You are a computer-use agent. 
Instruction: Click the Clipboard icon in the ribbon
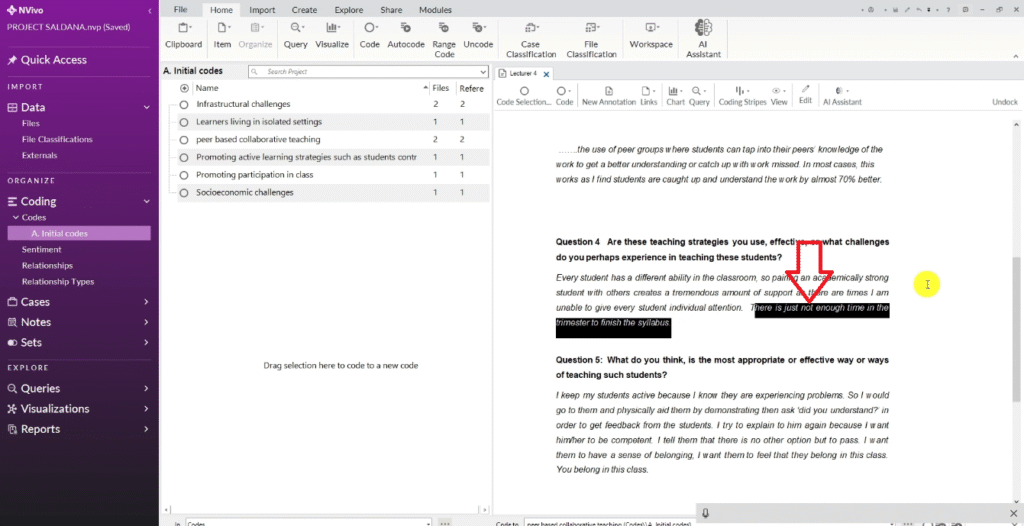(183, 29)
